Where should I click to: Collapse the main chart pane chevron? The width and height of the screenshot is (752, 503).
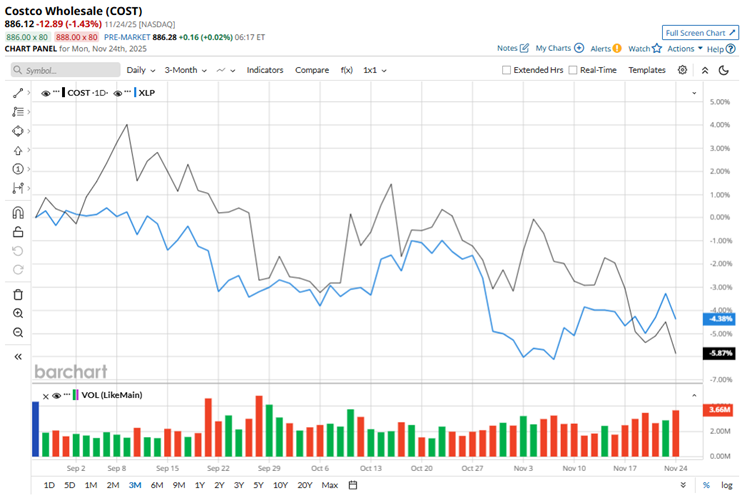(x=694, y=93)
